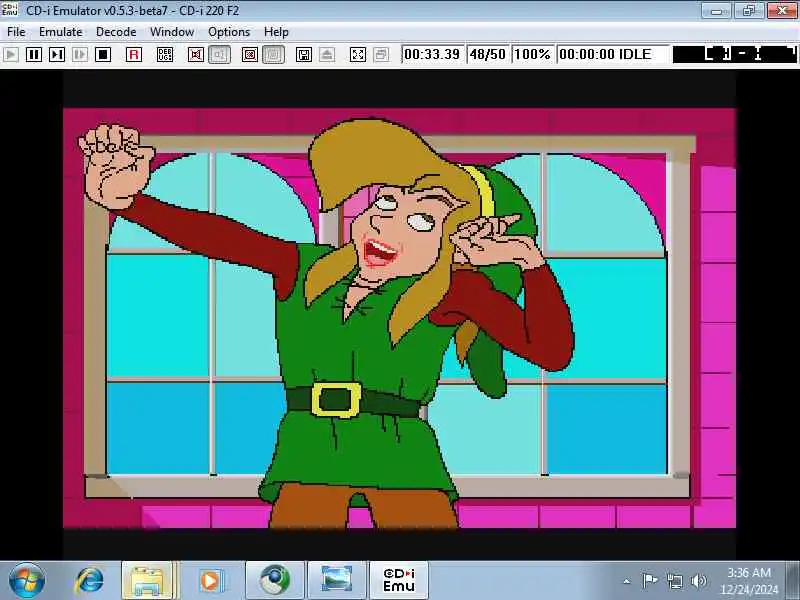The width and height of the screenshot is (800, 600).
Task: Reset the emulator with the red R icon
Action: click(x=134, y=55)
